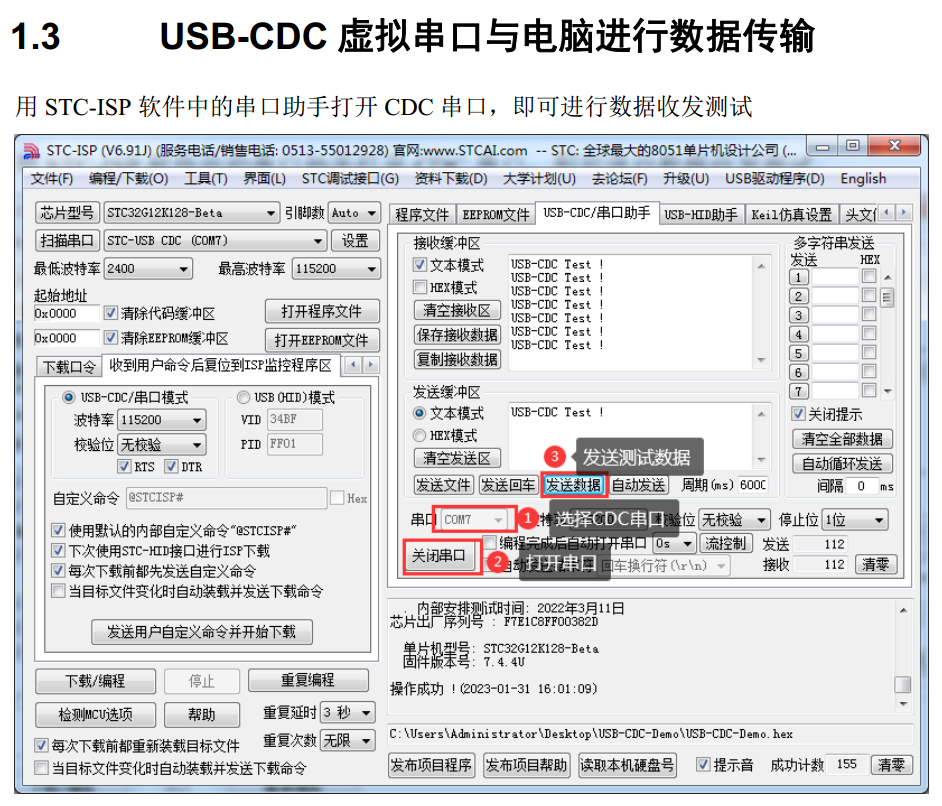This screenshot has width=942, height=806.
Task: Click the 关闭串口 button
Action: [x=439, y=556]
